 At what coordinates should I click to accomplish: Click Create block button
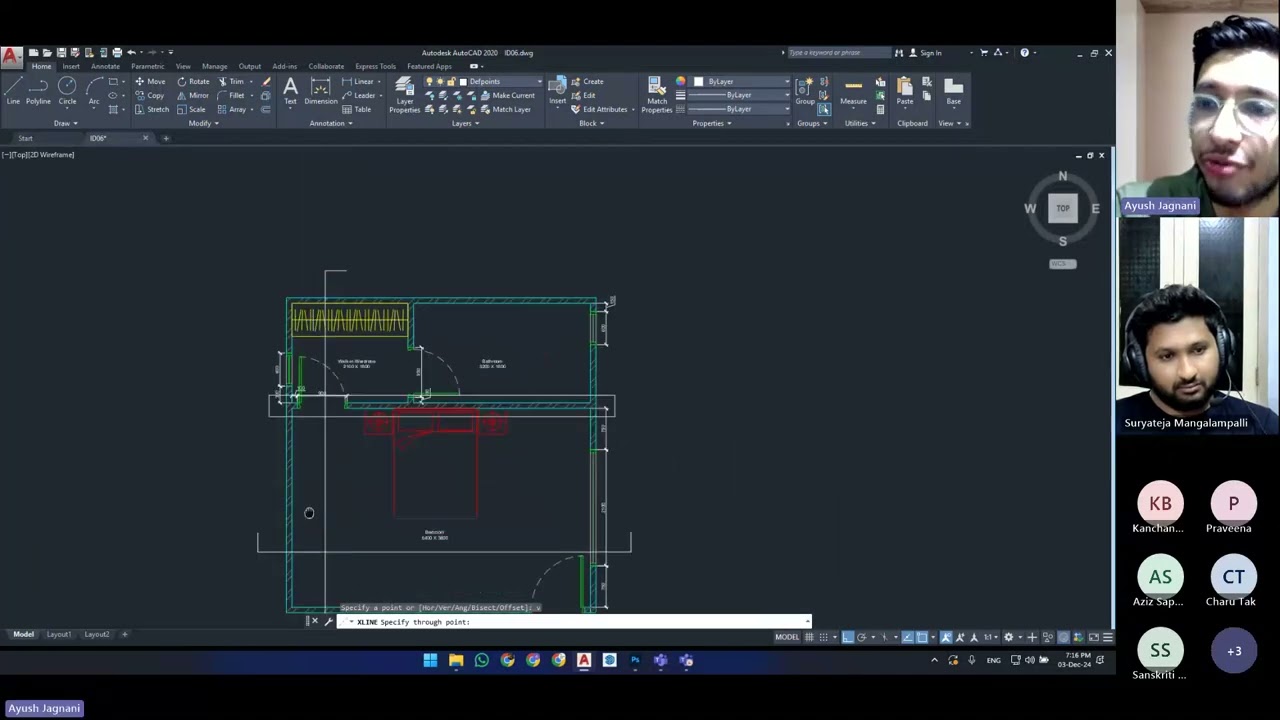587,82
